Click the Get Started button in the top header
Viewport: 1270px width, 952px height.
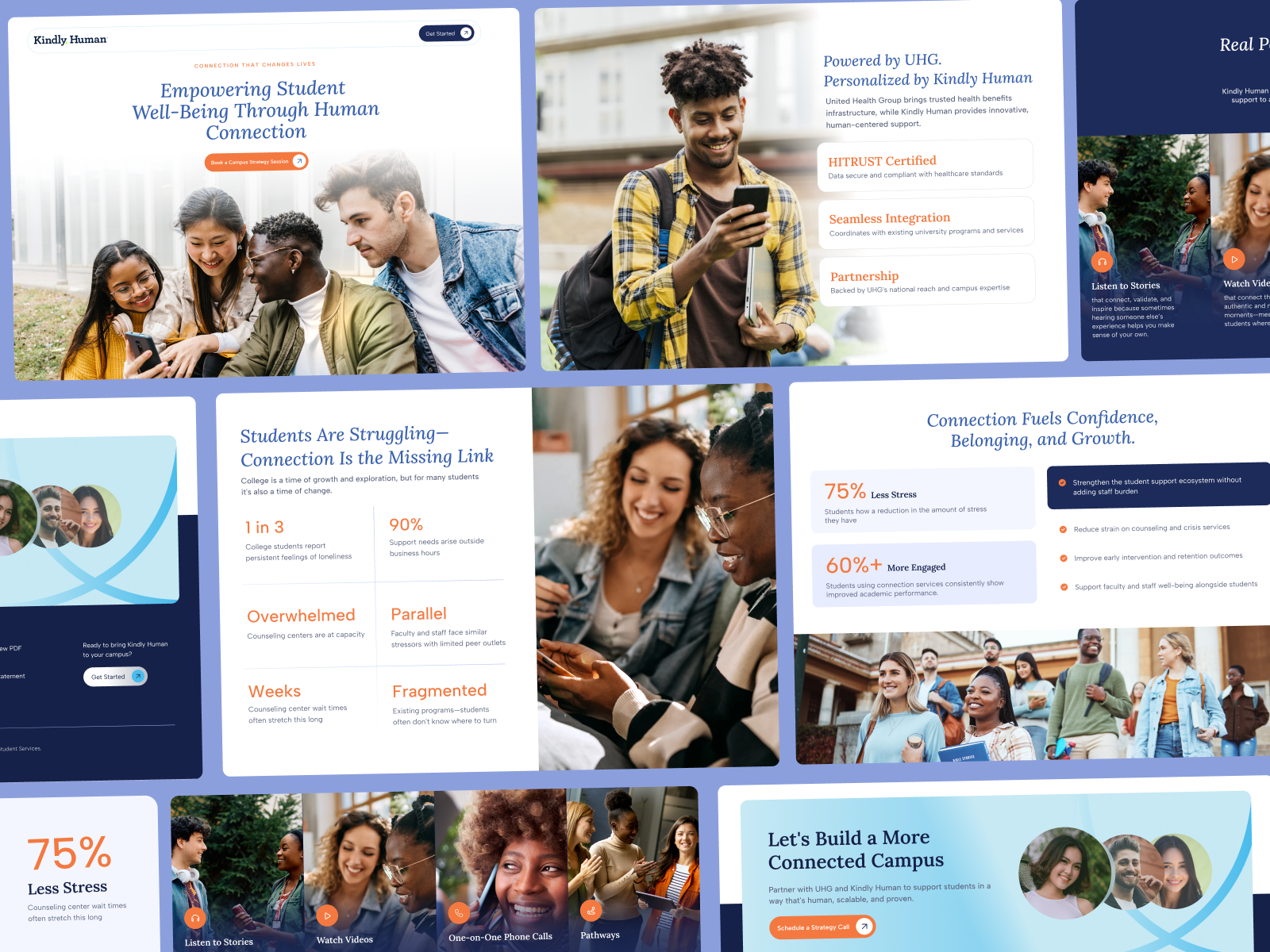[447, 33]
